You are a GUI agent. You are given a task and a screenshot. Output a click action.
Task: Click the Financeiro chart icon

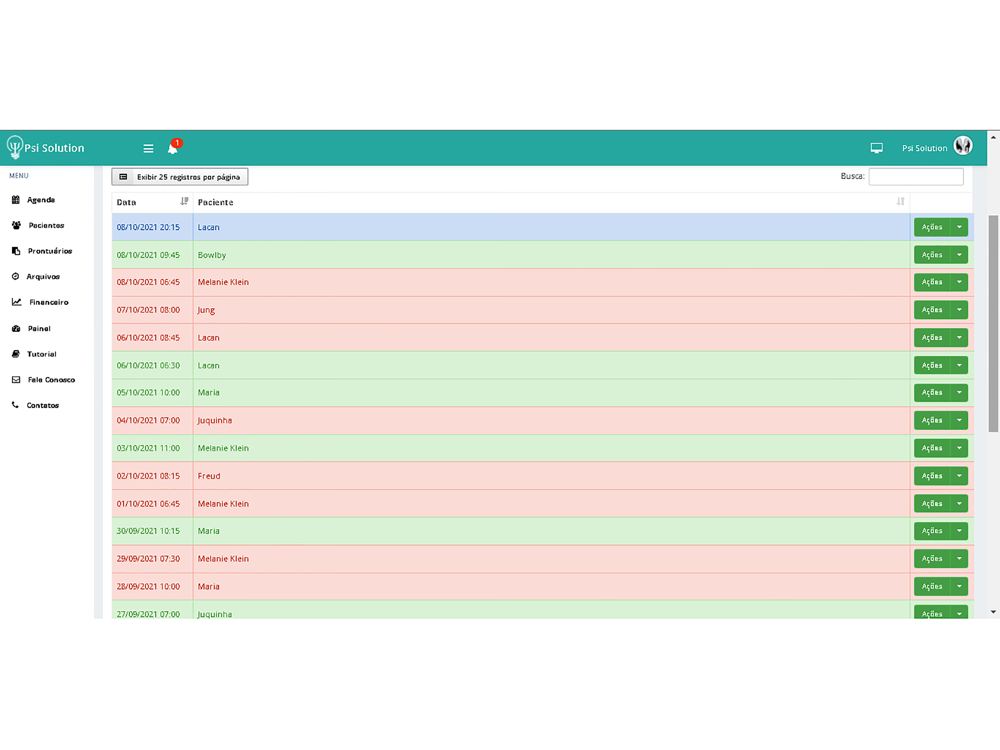click(17, 302)
